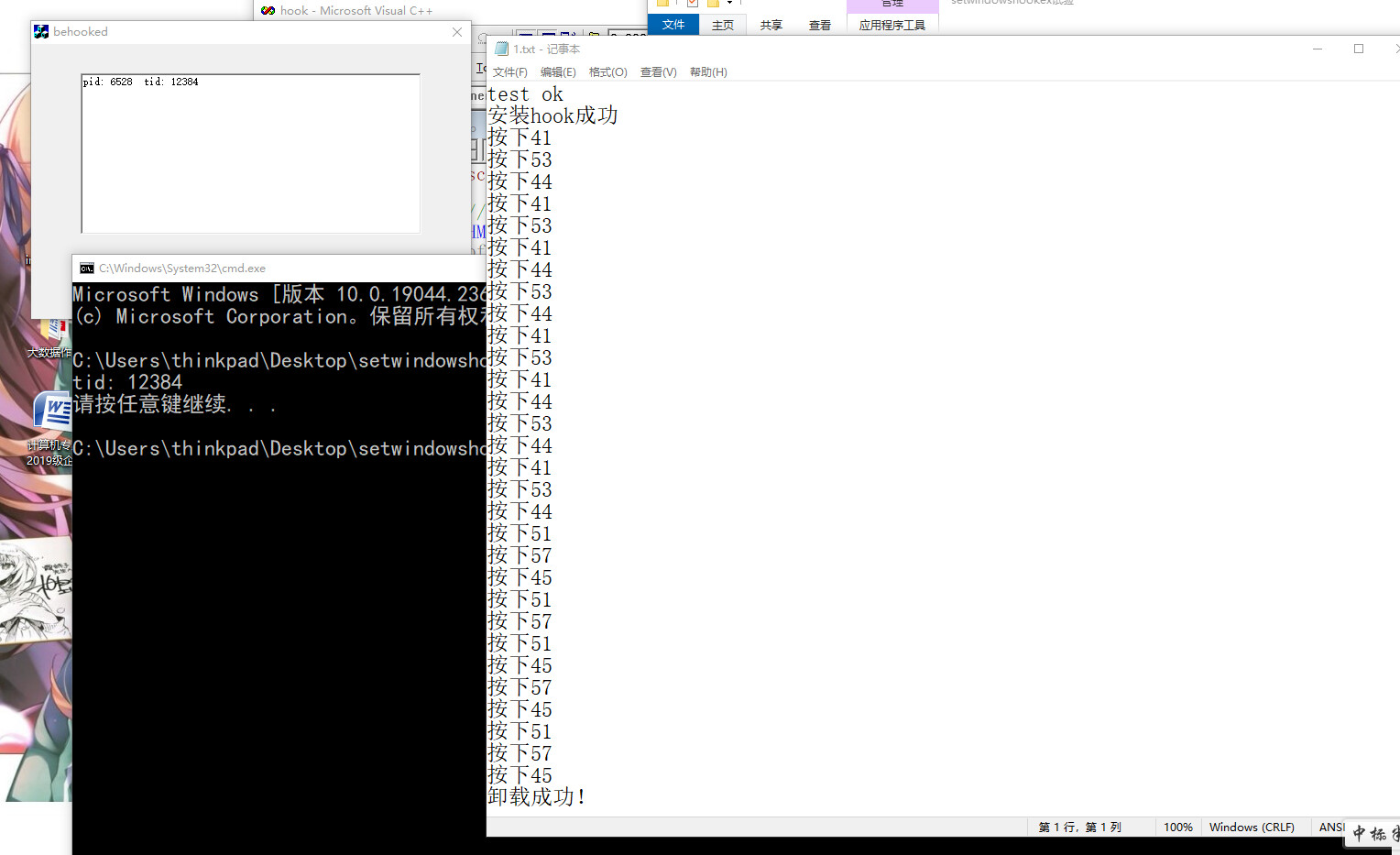Click the 'test ok' line in Notepad
1400x855 pixels.
(525, 94)
